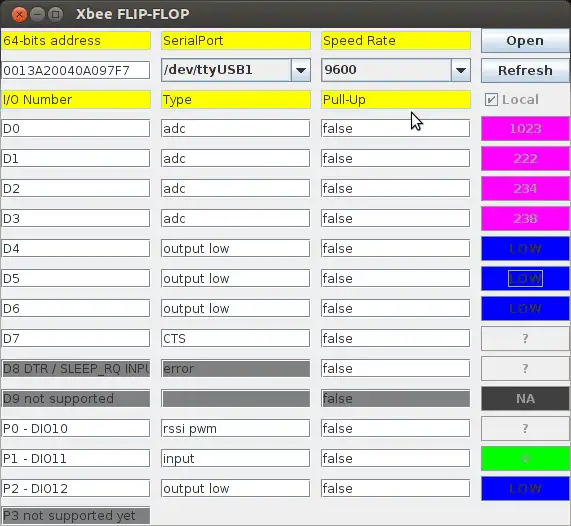Click the 'P3 not supported yet' field

76,516
